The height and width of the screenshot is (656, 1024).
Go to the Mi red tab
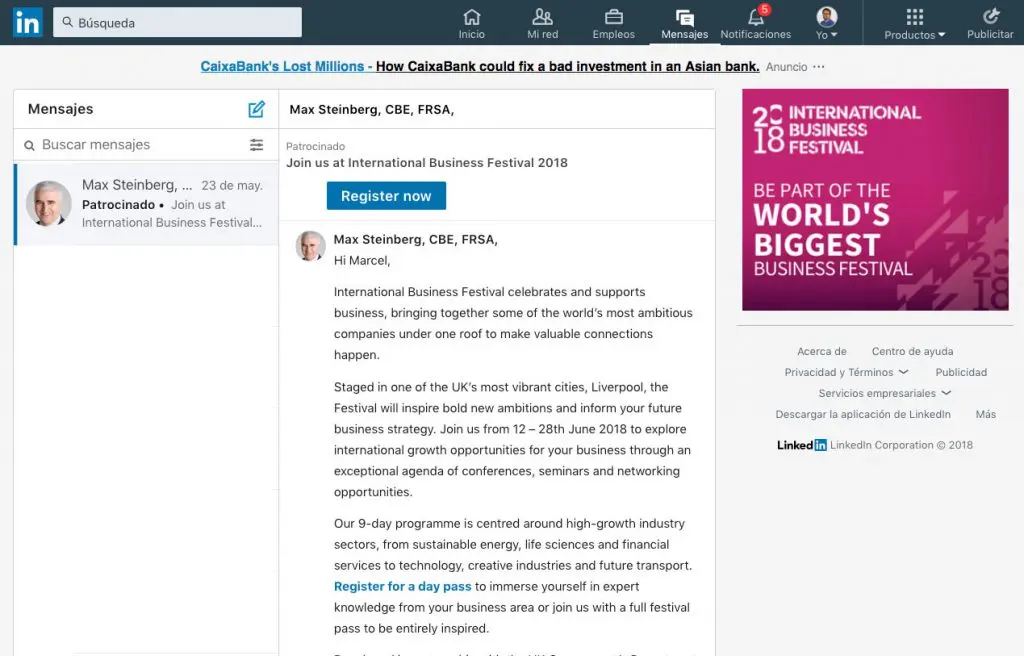tap(543, 24)
